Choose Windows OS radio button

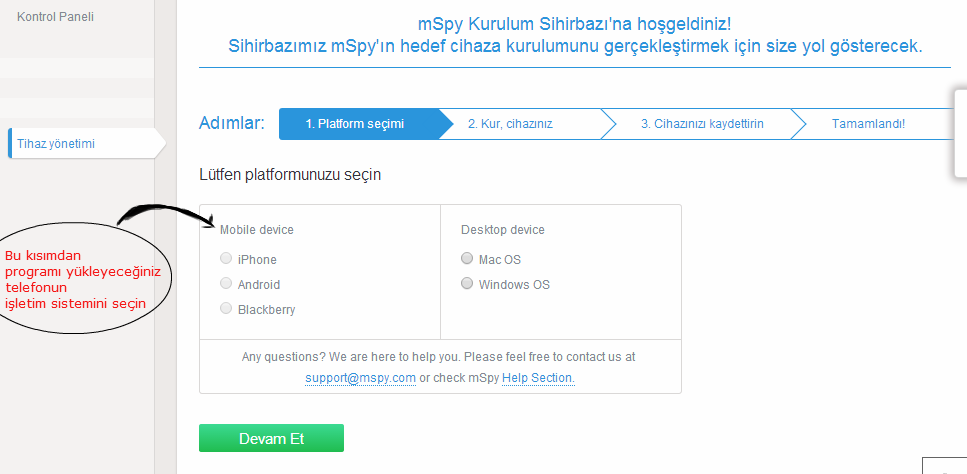(467, 284)
